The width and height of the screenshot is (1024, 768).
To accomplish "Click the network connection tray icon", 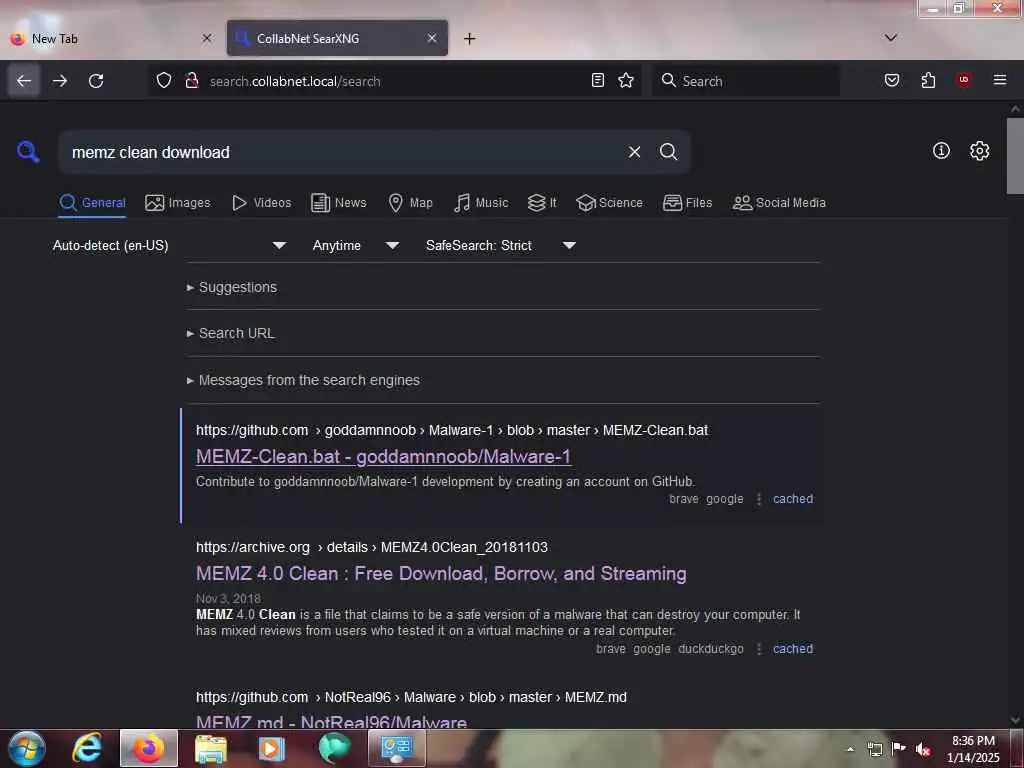I will pyautogui.click(x=875, y=749).
